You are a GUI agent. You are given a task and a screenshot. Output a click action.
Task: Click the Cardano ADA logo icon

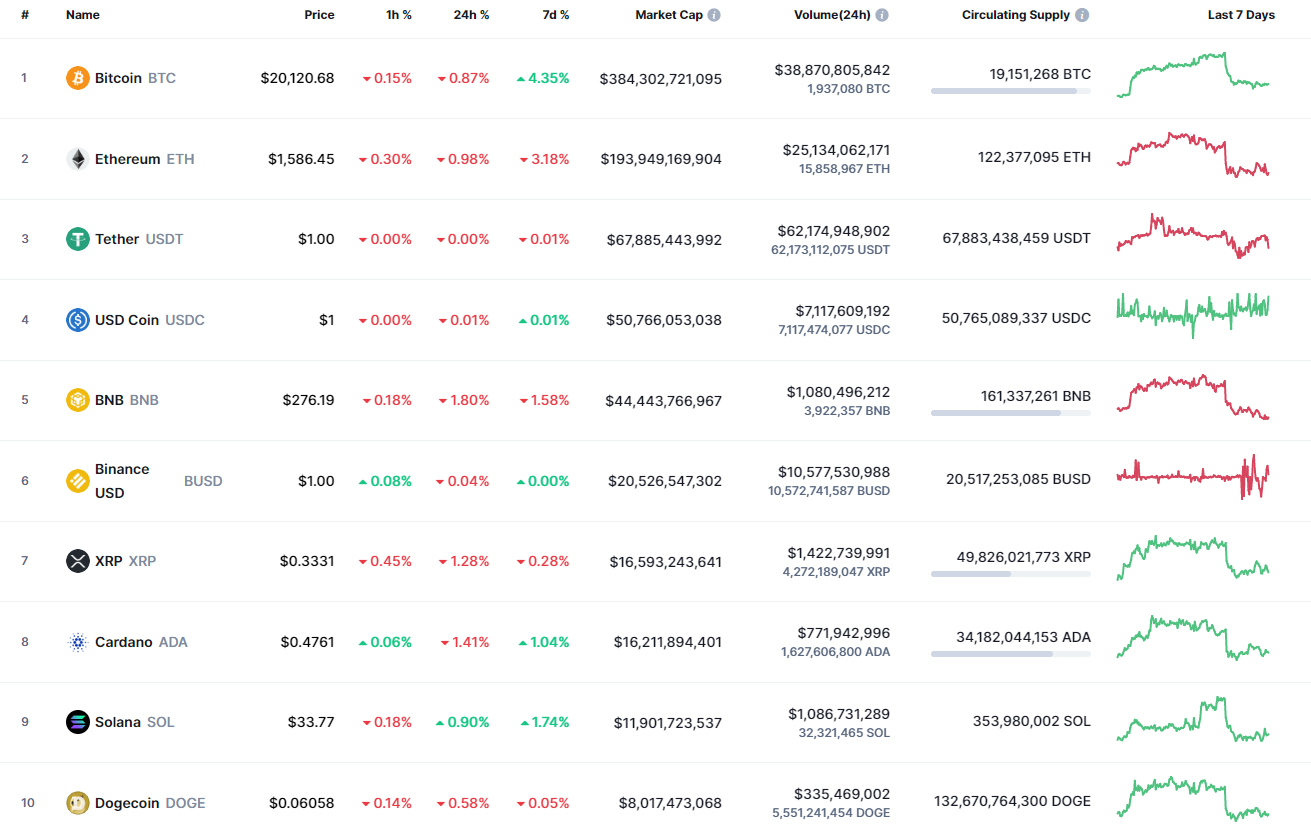pos(76,641)
